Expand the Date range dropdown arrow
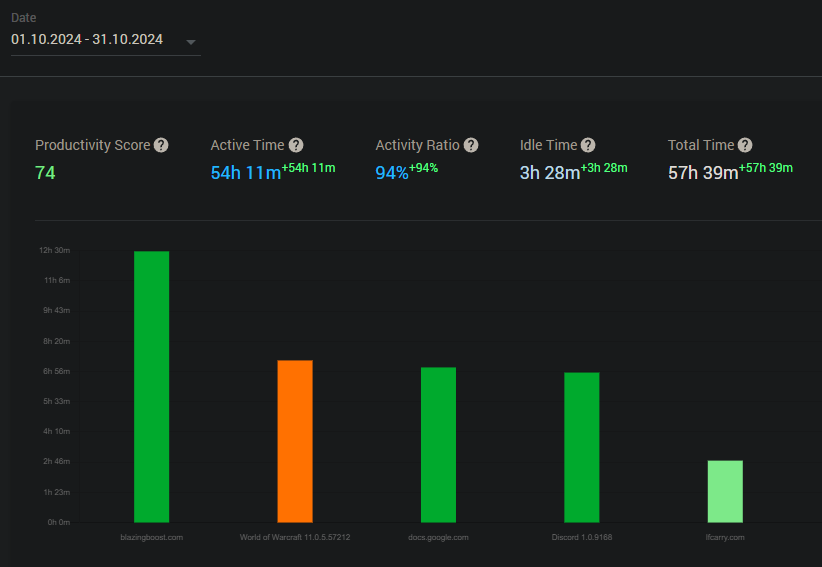Viewport: 822px width, 567px height. tap(191, 42)
